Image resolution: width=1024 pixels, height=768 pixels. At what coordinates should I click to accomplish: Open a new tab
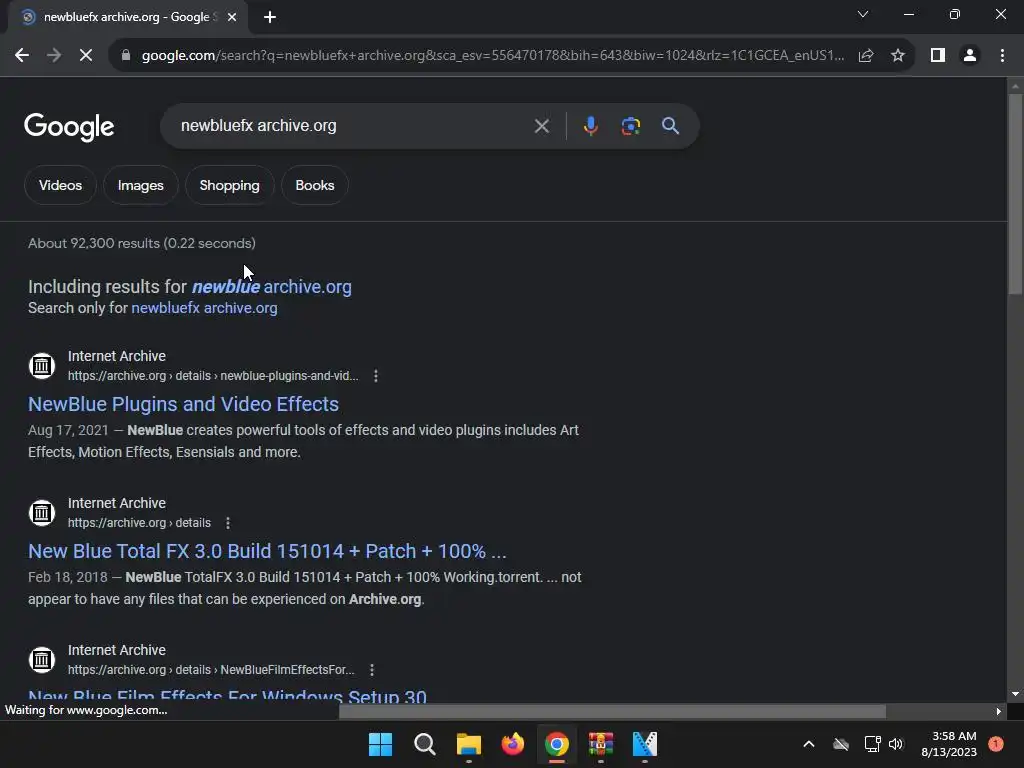coord(270,17)
